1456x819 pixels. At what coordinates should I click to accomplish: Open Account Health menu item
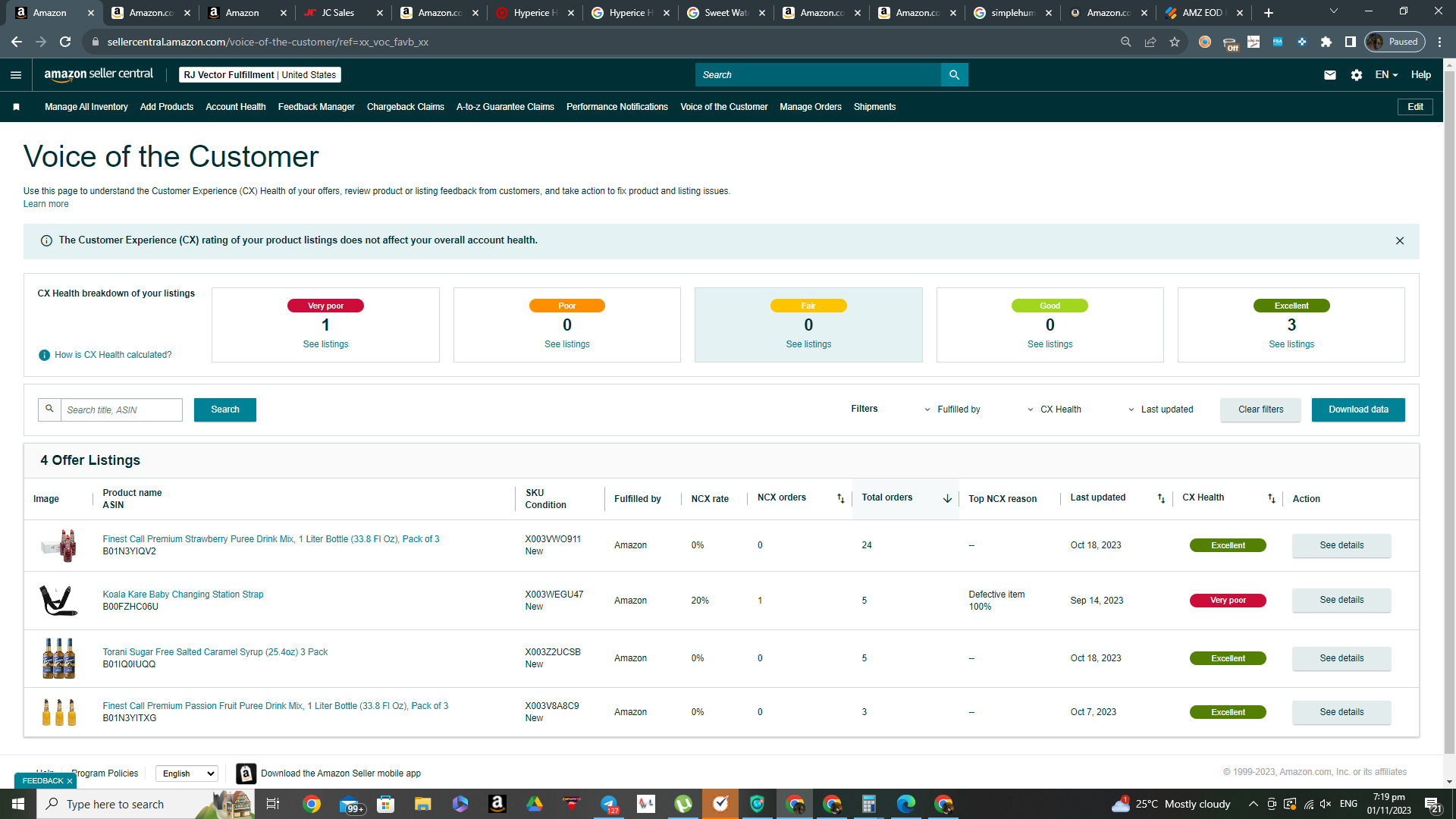point(236,107)
